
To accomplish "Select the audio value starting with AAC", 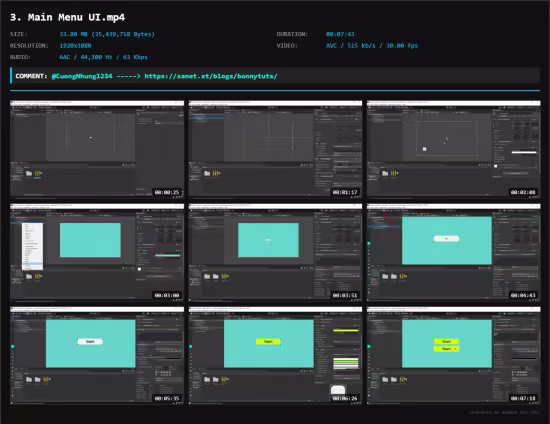I will click(x=103, y=57).
